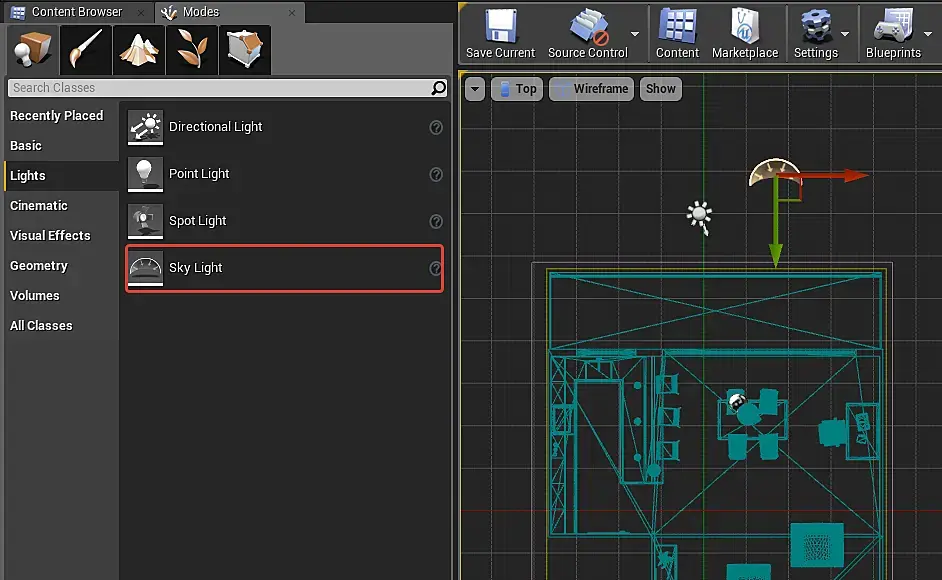The height and width of the screenshot is (580, 942).
Task: Click the sky light gizmo in viewport
Action: tap(774, 173)
